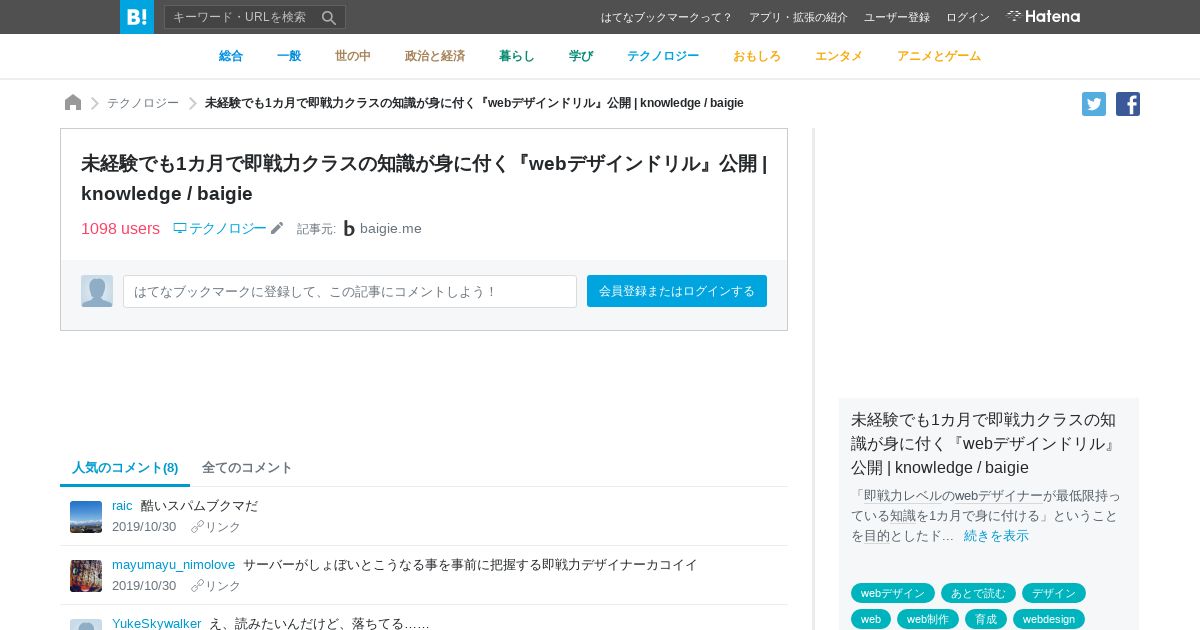Click raic's comment date 2019/10/30
This screenshot has height=630, width=1200.
(x=144, y=527)
